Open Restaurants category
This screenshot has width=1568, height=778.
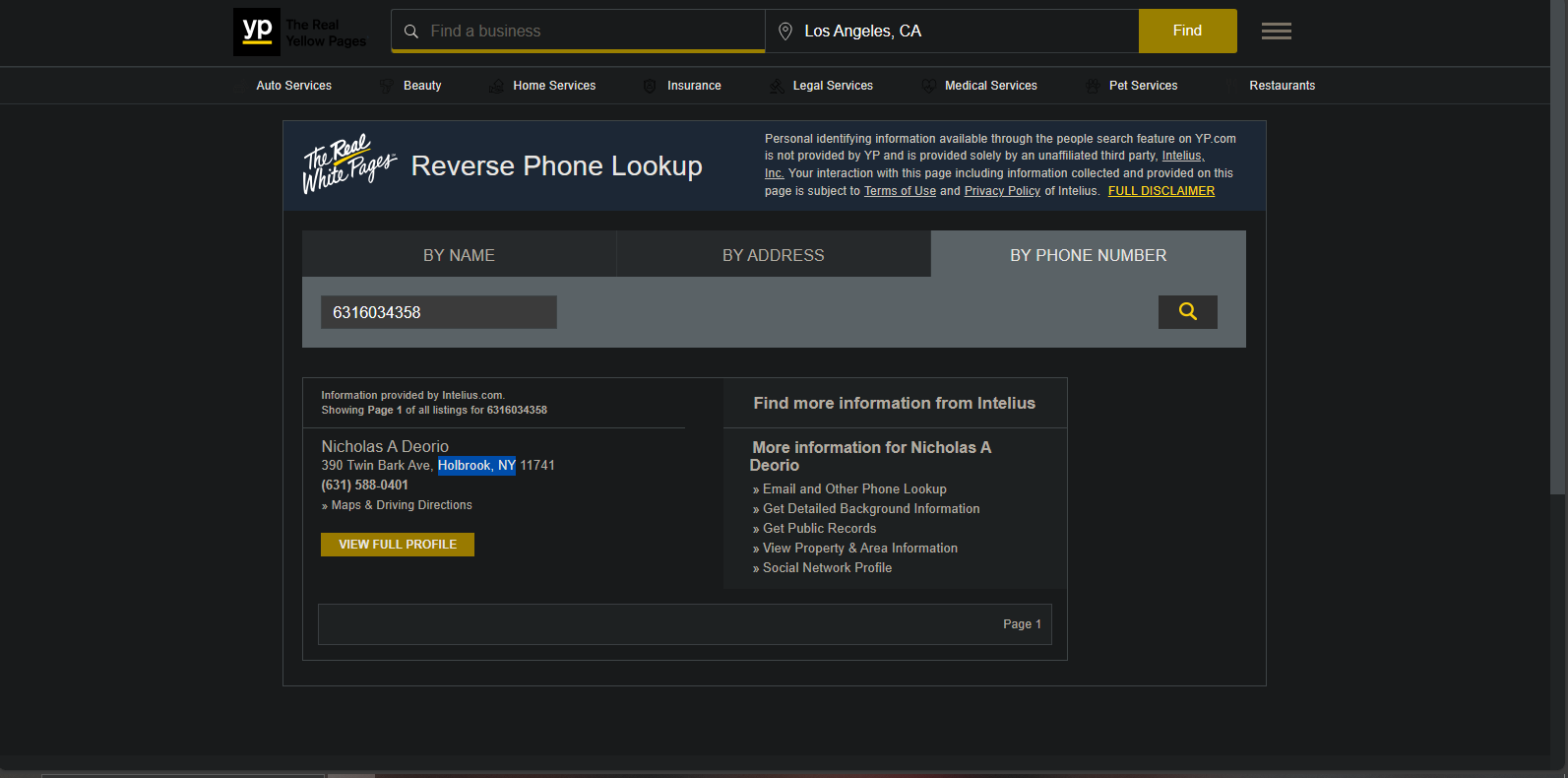pos(1282,86)
